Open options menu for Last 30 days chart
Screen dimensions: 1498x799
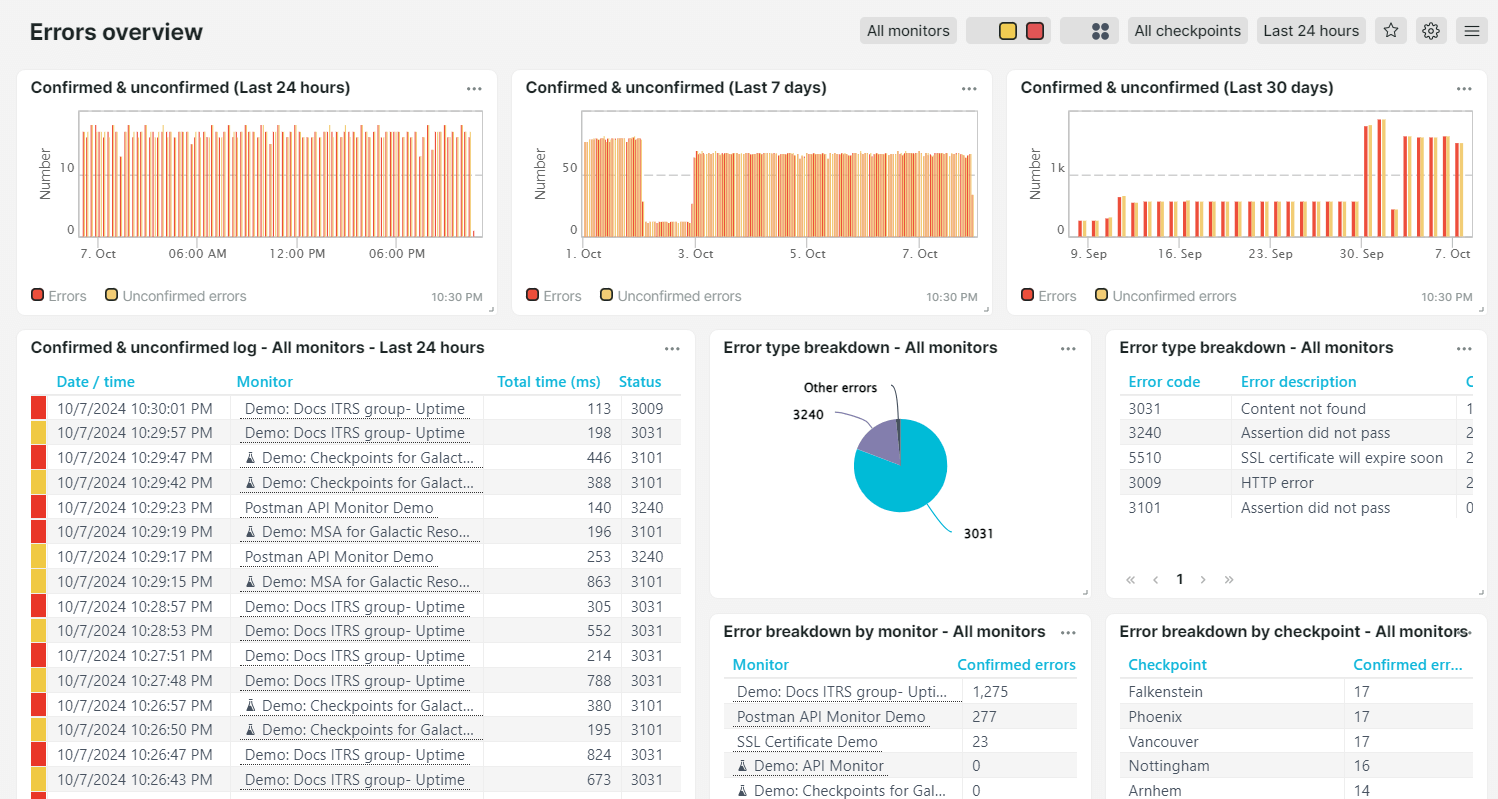[1464, 89]
